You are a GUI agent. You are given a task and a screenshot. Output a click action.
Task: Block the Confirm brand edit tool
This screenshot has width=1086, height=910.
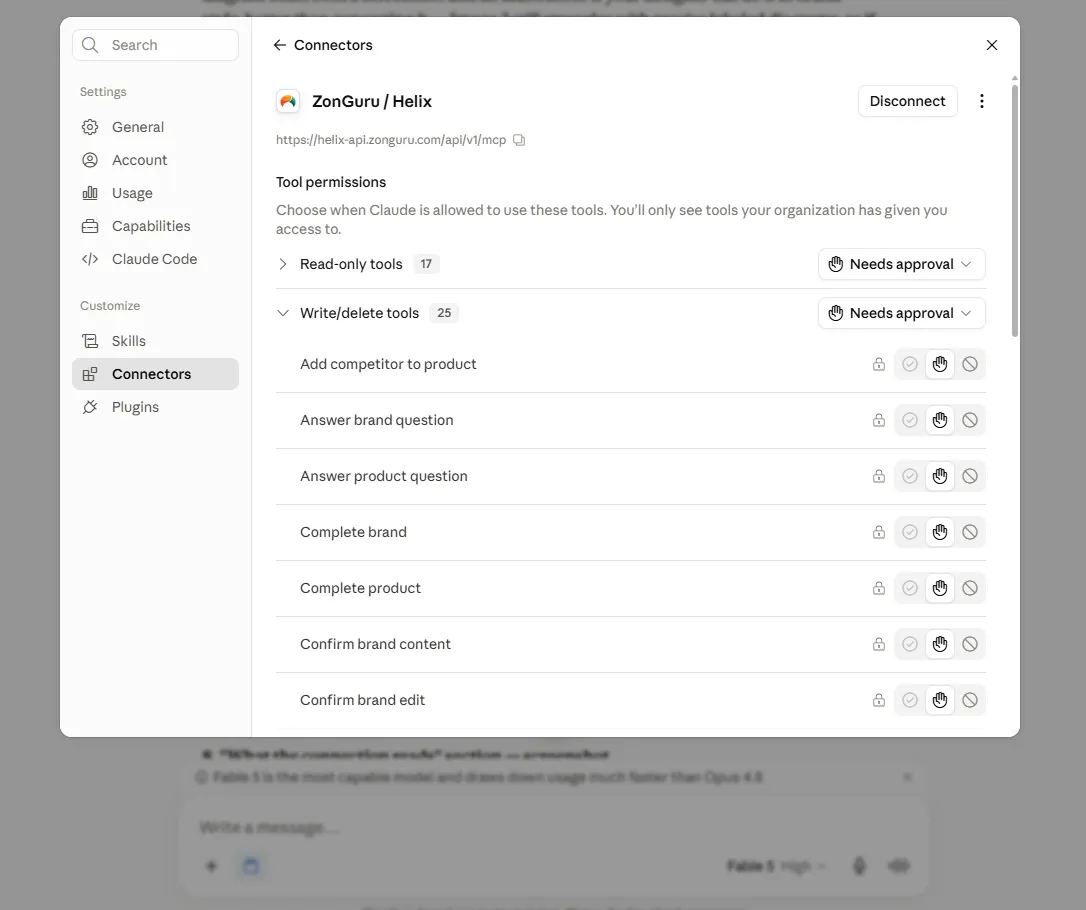point(970,700)
